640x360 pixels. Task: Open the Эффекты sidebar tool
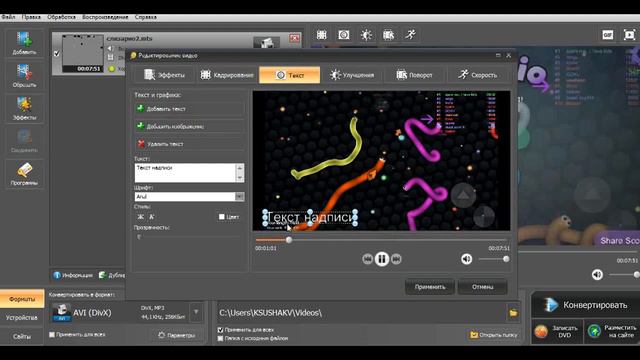24,109
